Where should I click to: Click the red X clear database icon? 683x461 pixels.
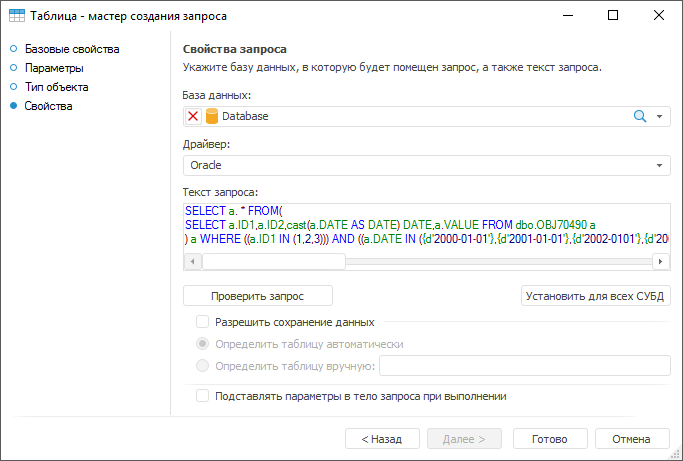click(x=194, y=116)
